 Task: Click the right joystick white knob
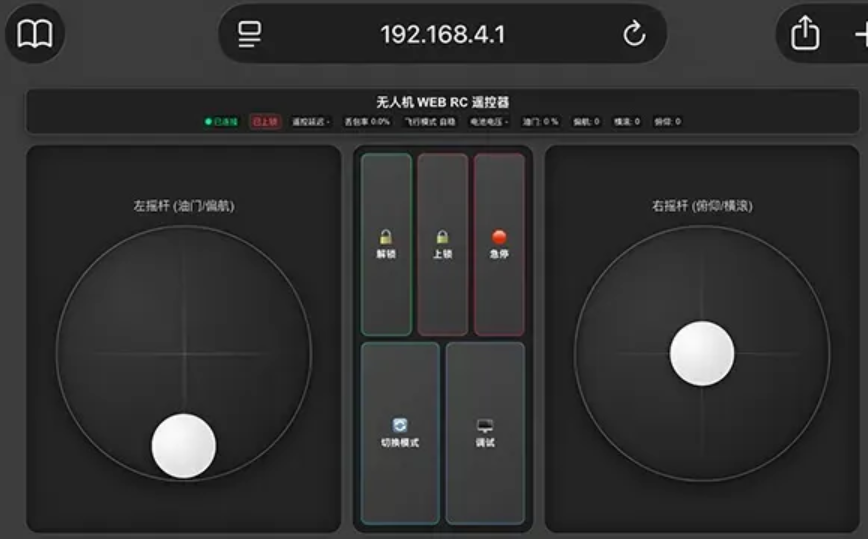pyautogui.click(x=702, y=354)
